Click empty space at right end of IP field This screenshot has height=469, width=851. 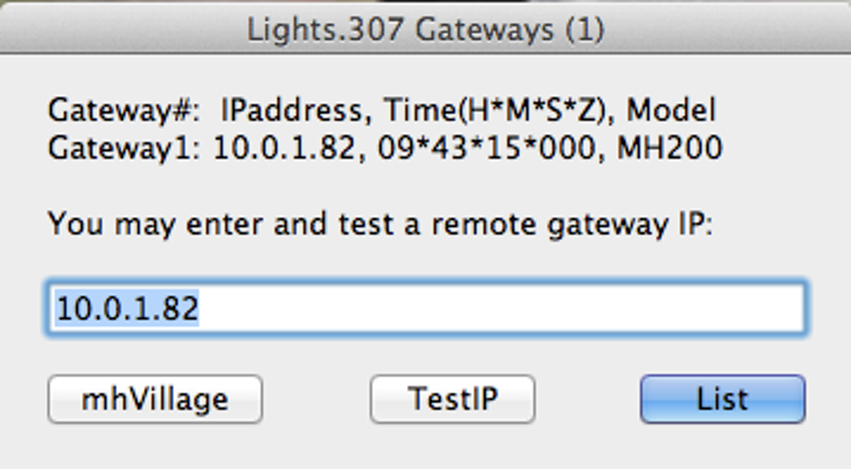[700, 309]
